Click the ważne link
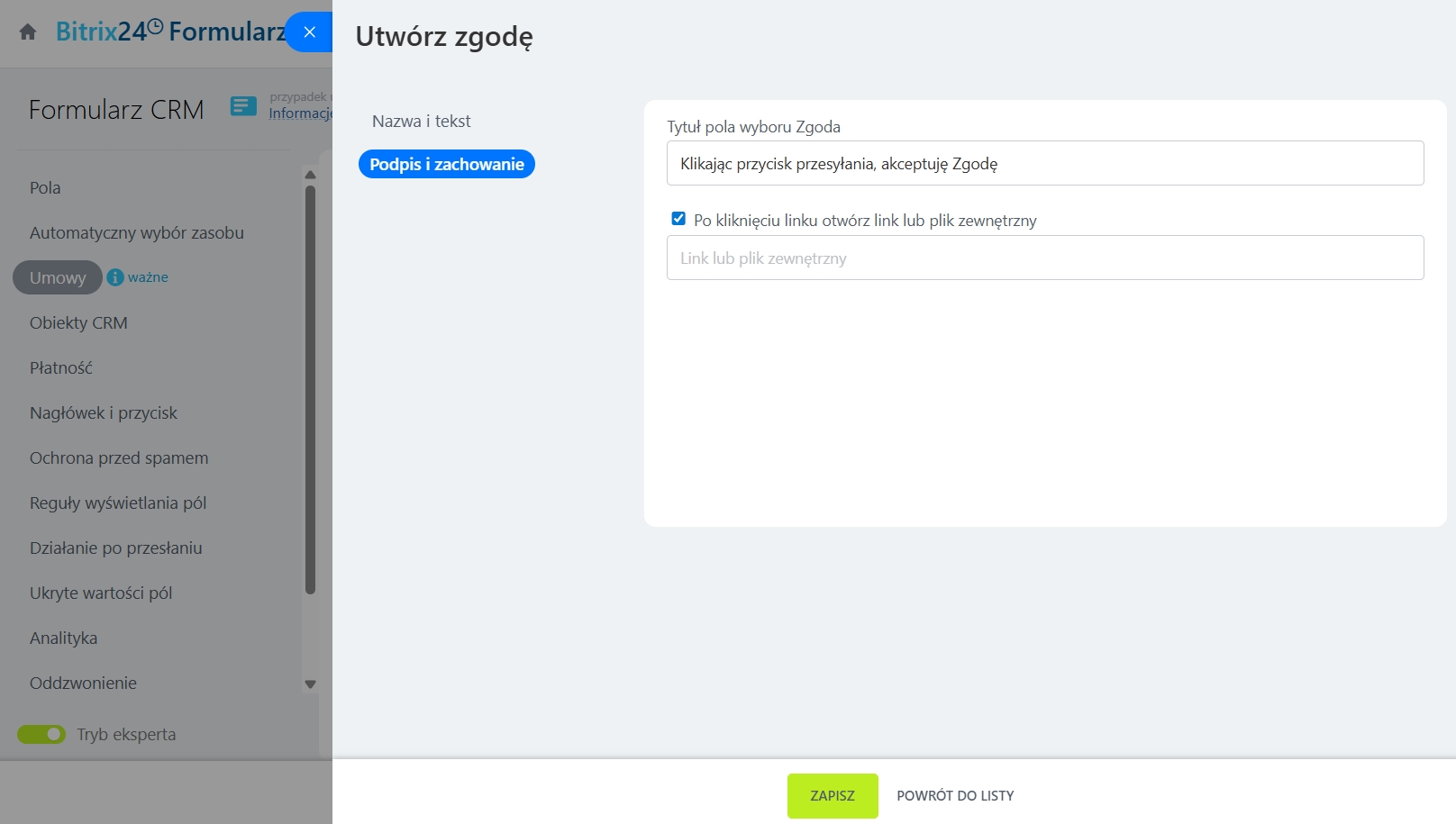Viewport: 1456px width, 824px height. click(148, 277)
